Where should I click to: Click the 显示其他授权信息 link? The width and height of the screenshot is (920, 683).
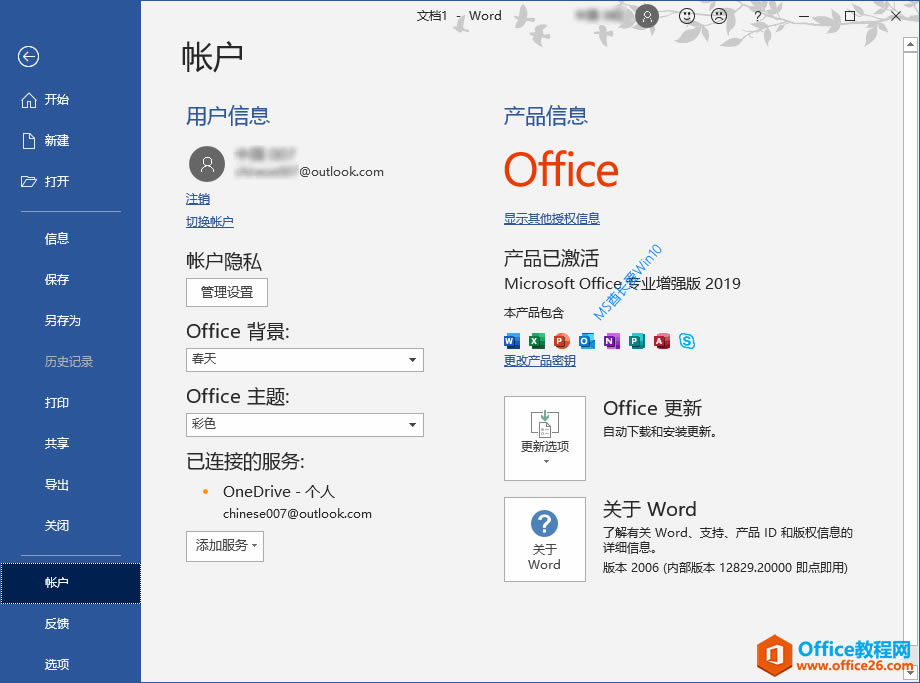point(552,219)
